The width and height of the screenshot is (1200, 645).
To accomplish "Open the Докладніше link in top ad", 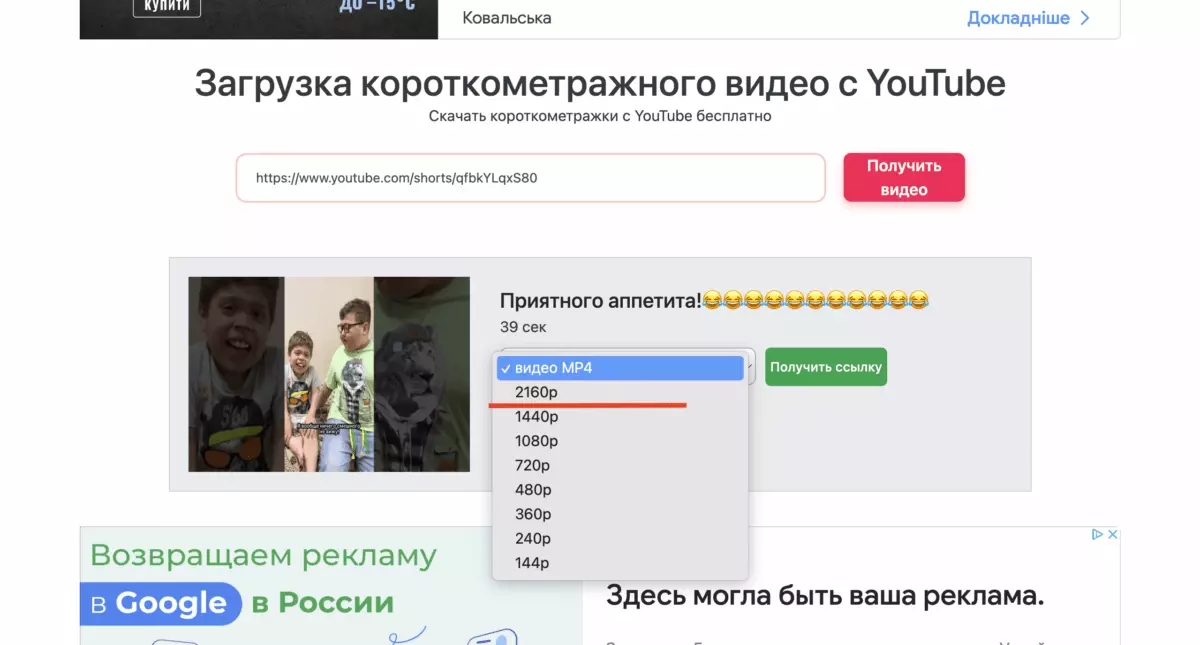I will (x=1028, y=18).
